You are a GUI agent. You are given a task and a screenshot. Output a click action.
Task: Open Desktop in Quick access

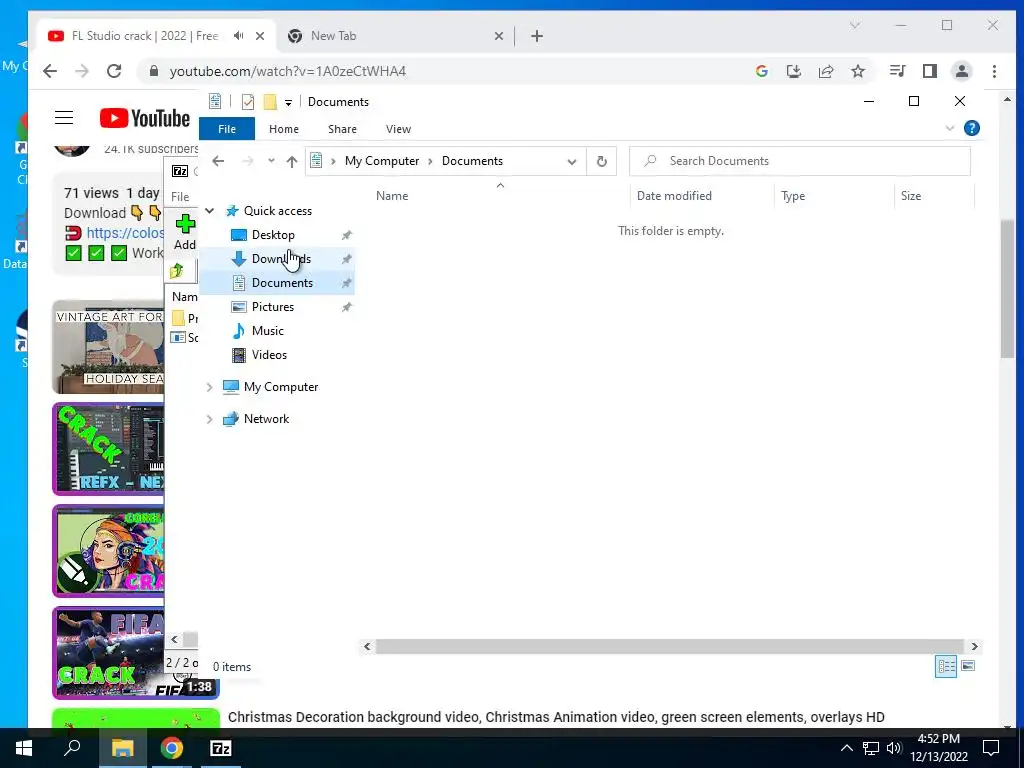(x=273, y=234)
